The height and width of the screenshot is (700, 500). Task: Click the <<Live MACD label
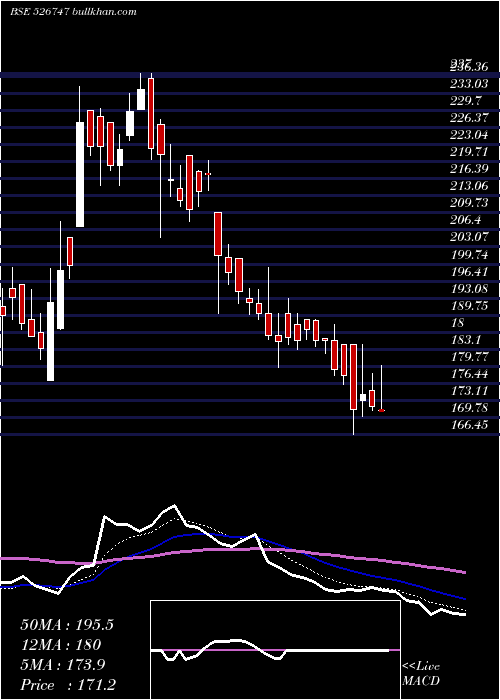[421, 674]
